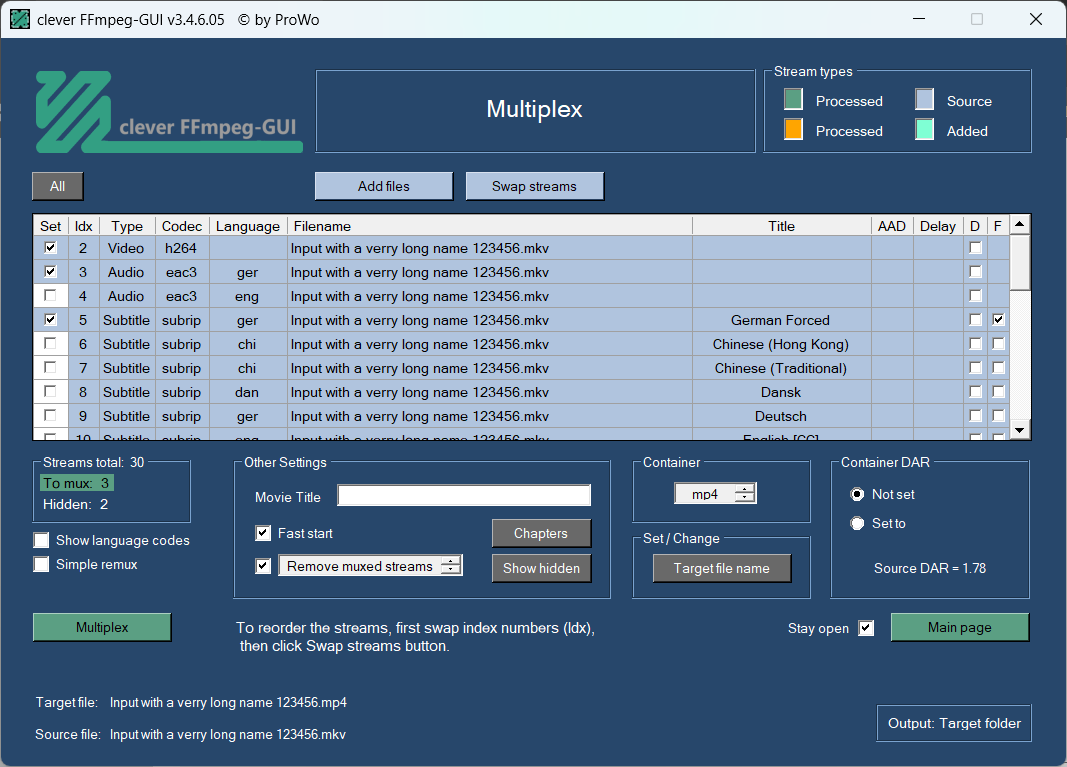
Task: Click the Add files button
Action: pyautogui.click(x=383, y=186)
